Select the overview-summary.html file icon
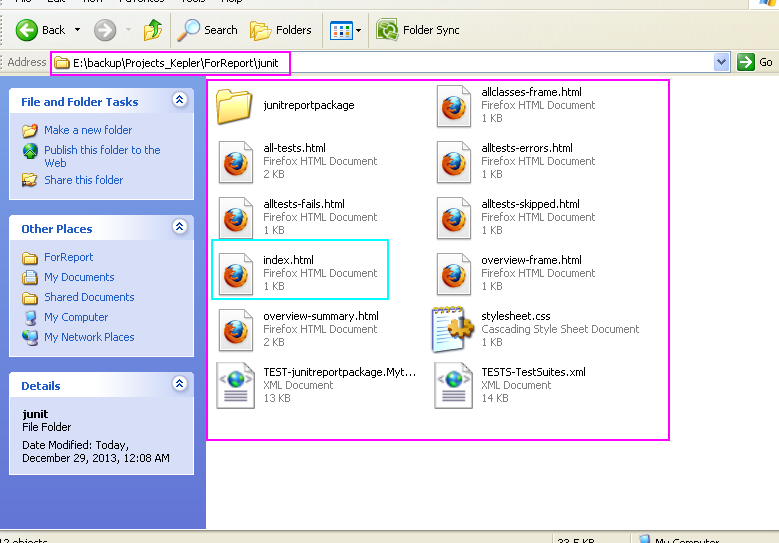The image size is (779, 543). pyautogui.click(x=235, y=330)
